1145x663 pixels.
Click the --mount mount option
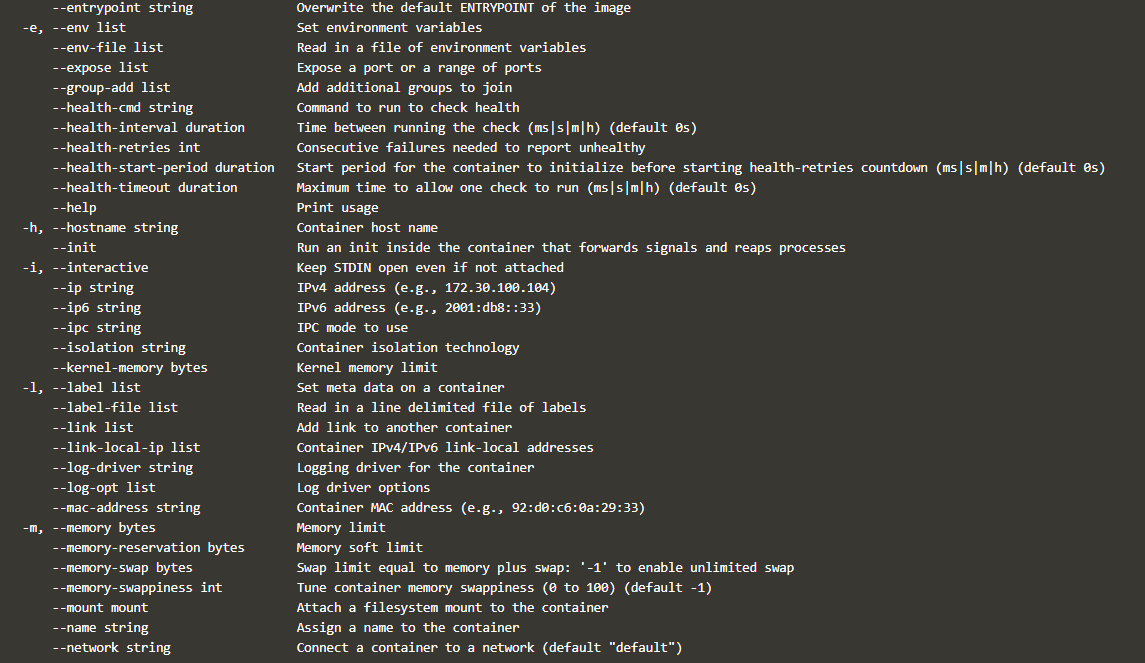(x=100, y=608)
